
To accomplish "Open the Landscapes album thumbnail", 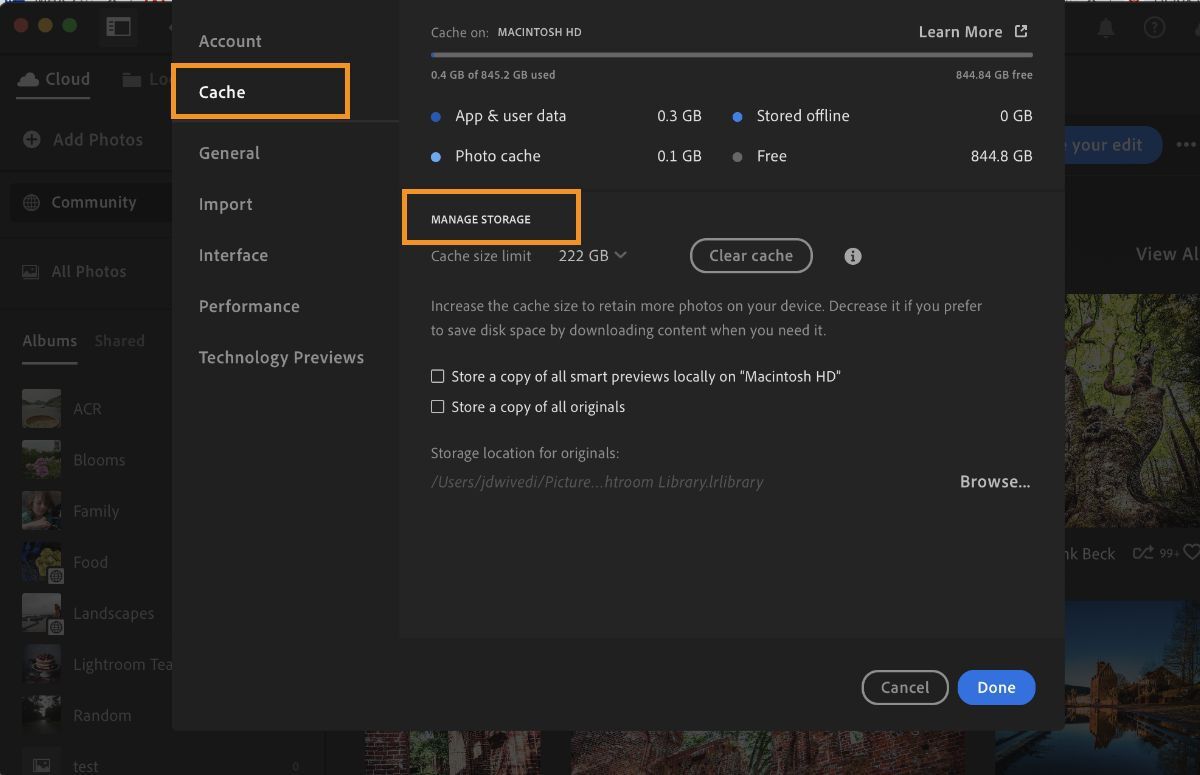I will point(41,613).
